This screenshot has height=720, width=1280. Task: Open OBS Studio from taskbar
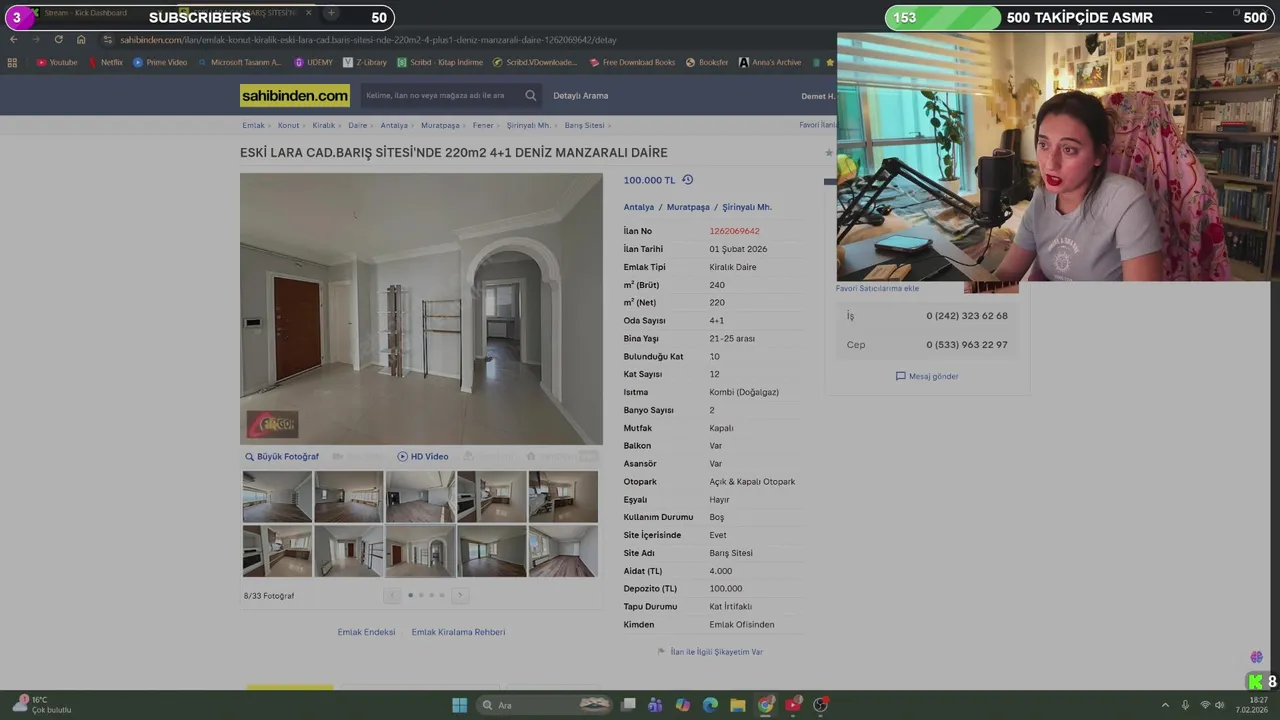point(820,705)
